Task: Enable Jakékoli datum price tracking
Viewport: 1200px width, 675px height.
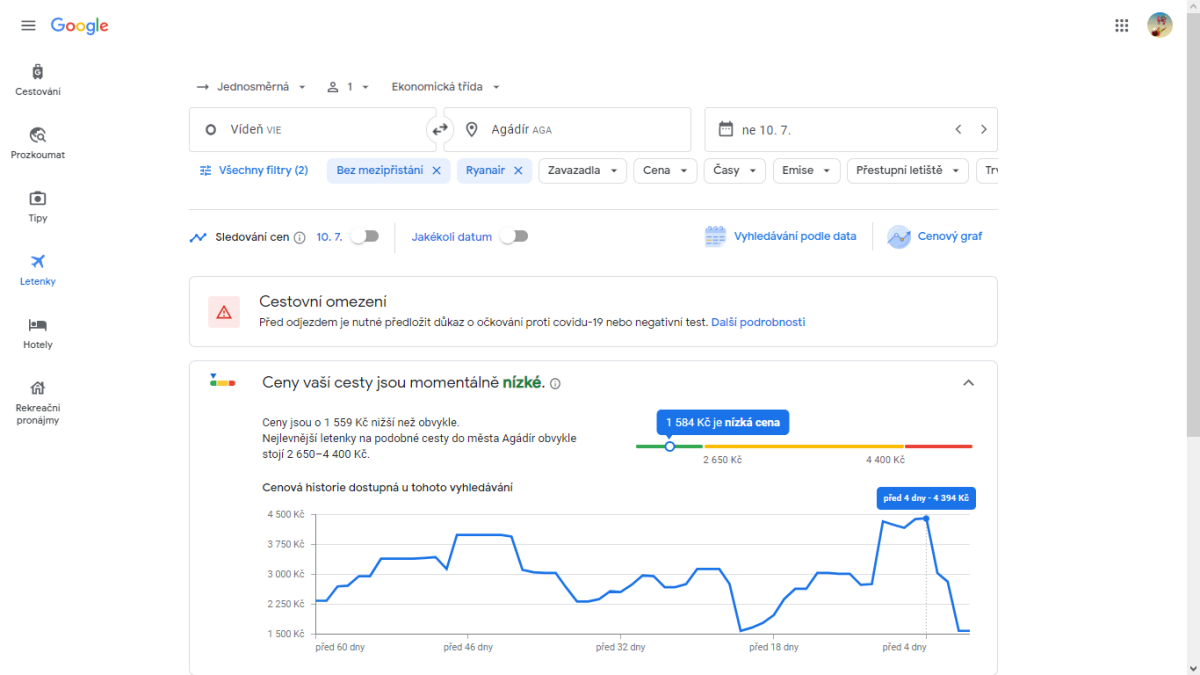Action: [513, 237]
